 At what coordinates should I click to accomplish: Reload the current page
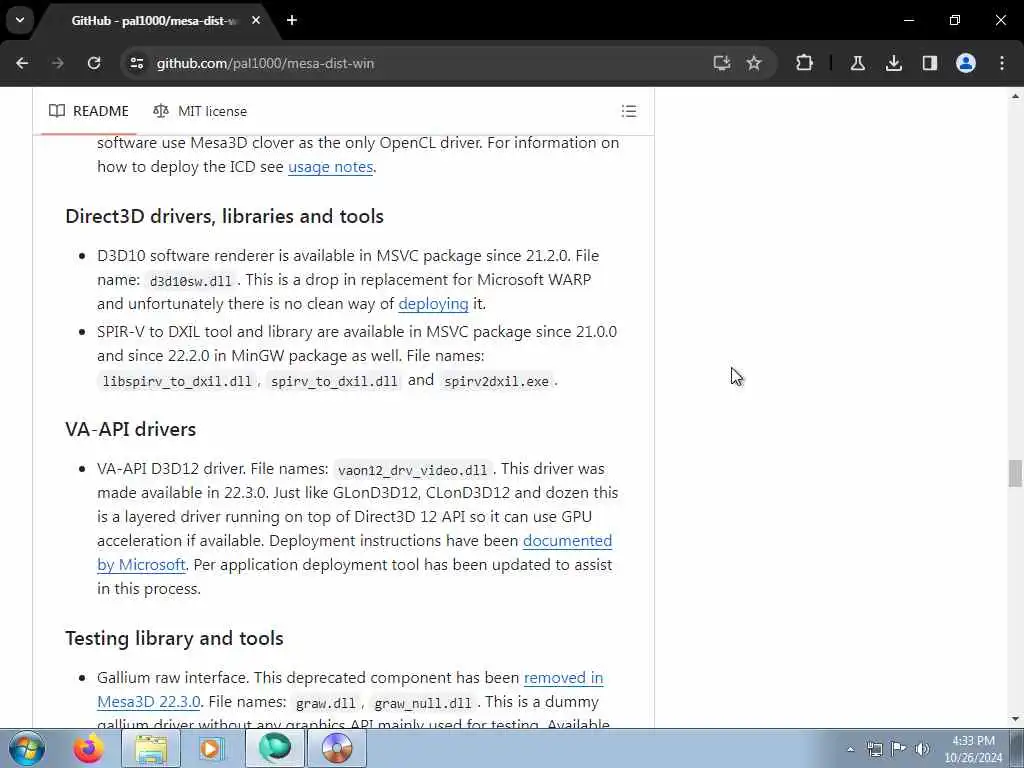click(x=94, y=63)
